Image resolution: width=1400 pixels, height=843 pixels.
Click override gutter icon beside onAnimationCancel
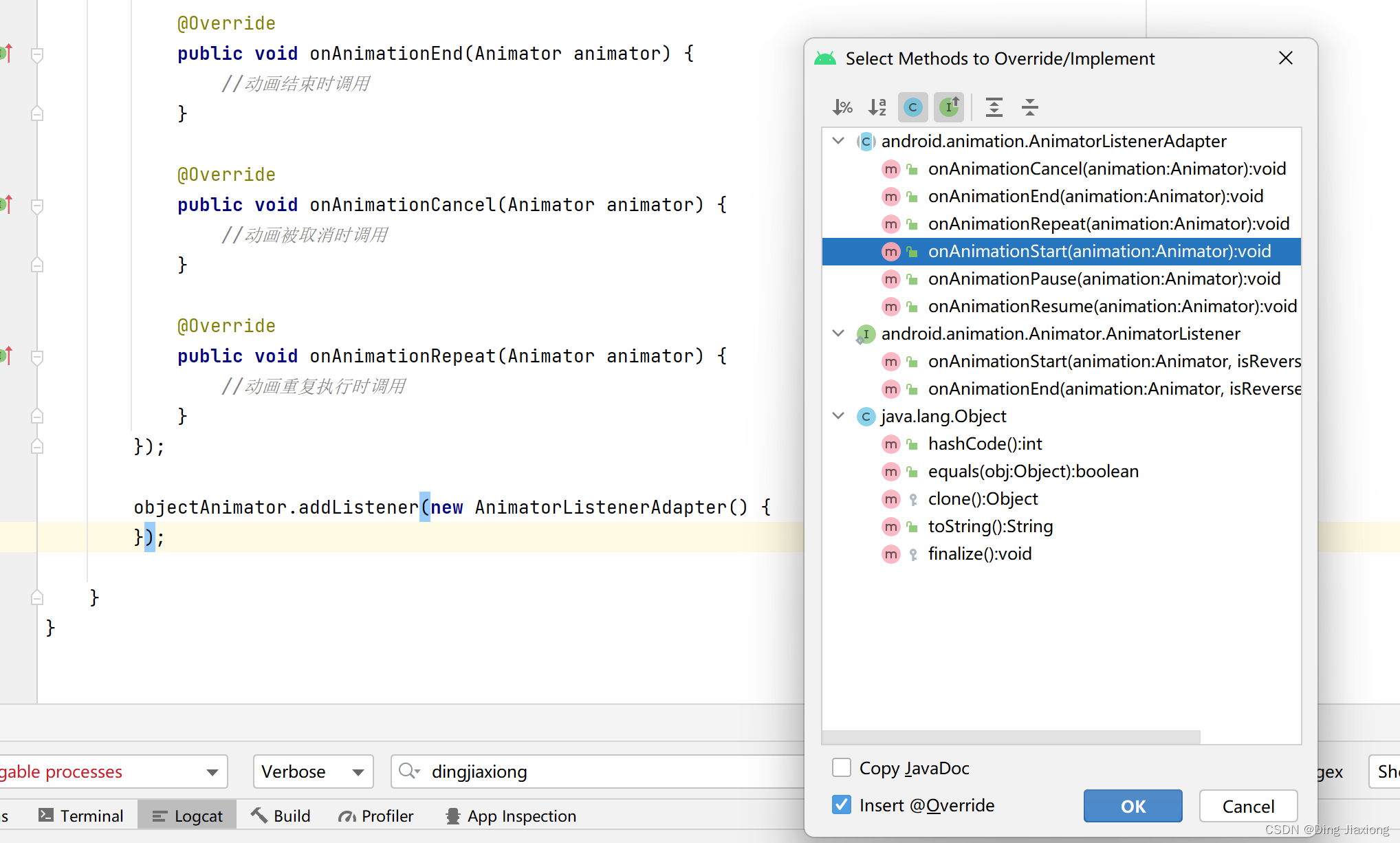[6, 204]
